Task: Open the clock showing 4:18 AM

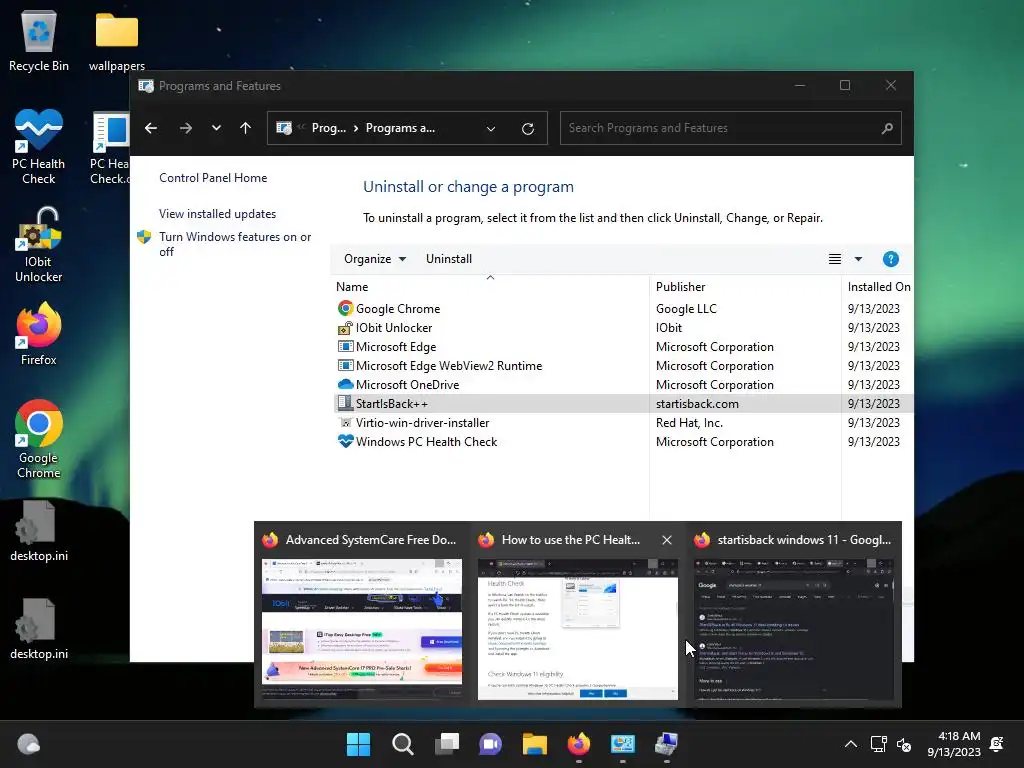Action: 954,744
